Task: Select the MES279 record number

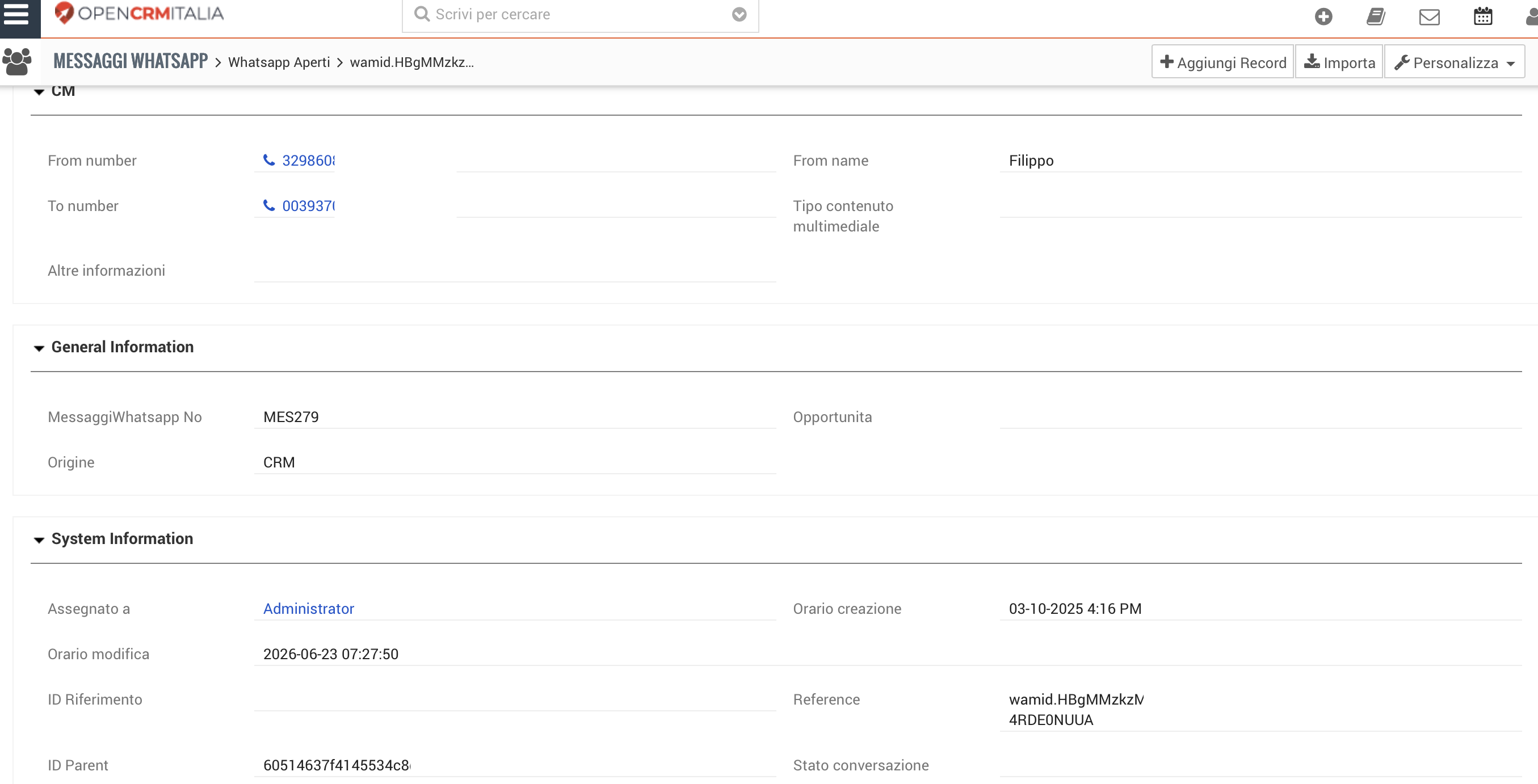Action: (291, 416)
